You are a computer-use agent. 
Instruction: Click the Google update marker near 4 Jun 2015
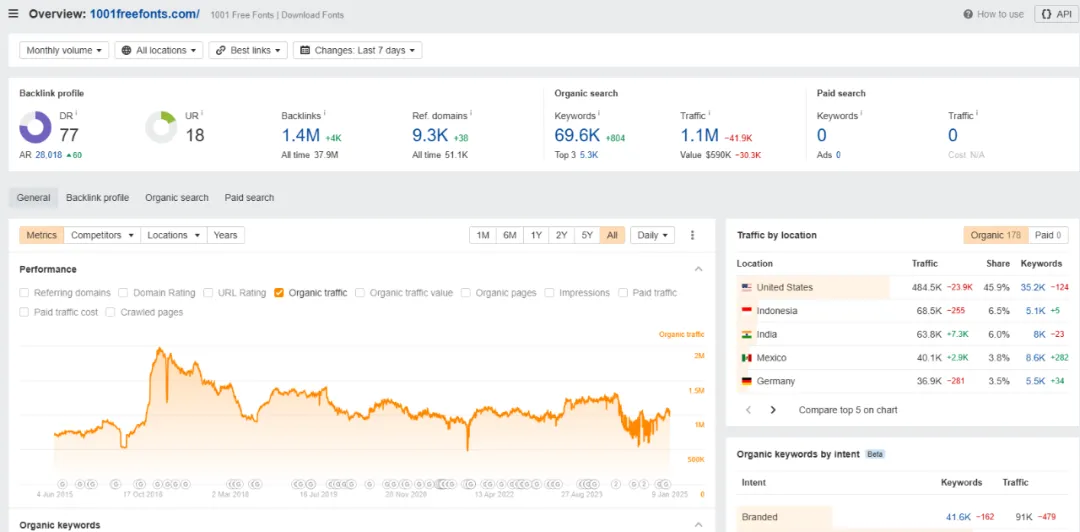(62, 483)
